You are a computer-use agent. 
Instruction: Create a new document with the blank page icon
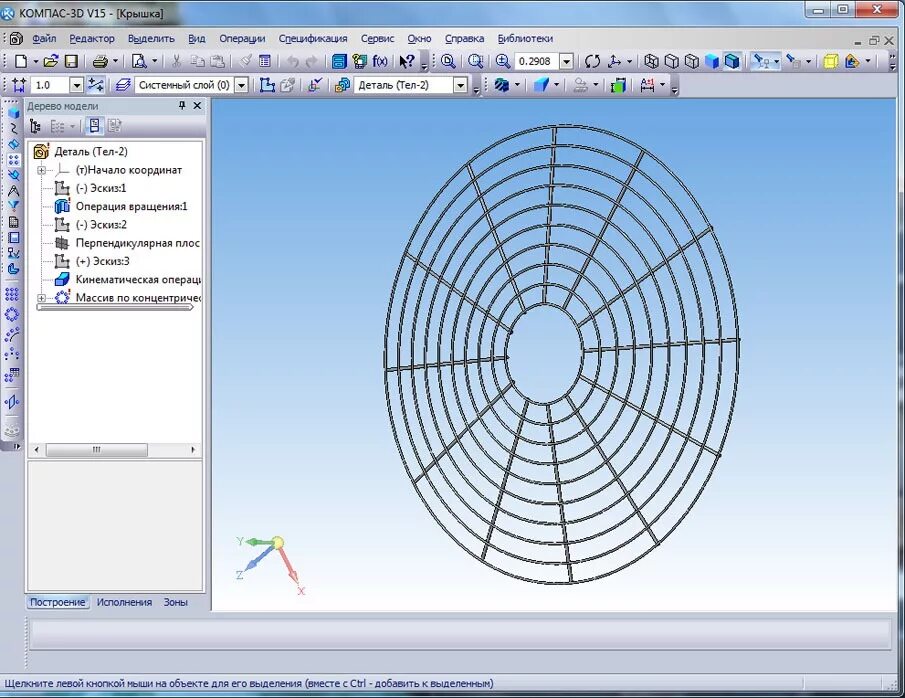21,61
